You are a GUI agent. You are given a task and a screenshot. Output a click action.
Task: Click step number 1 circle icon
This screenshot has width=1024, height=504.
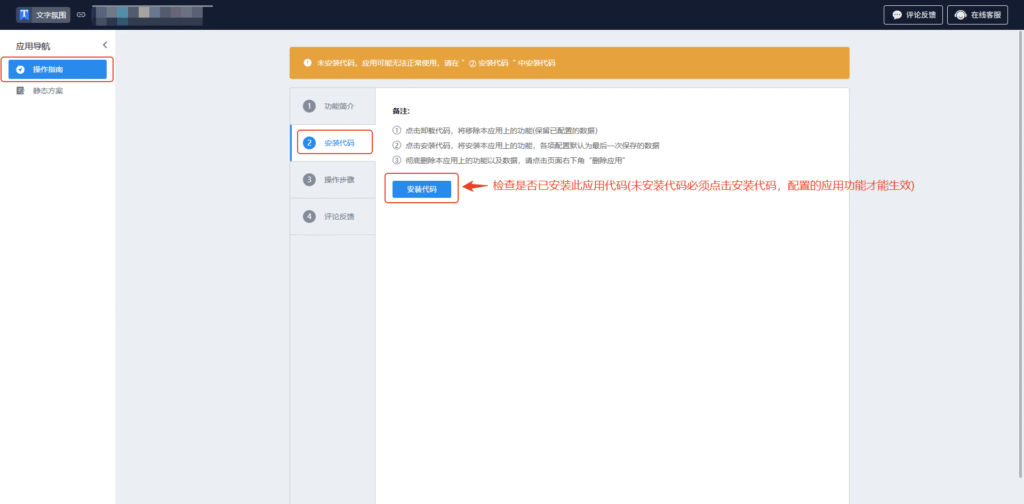click(x=310, y=106)
